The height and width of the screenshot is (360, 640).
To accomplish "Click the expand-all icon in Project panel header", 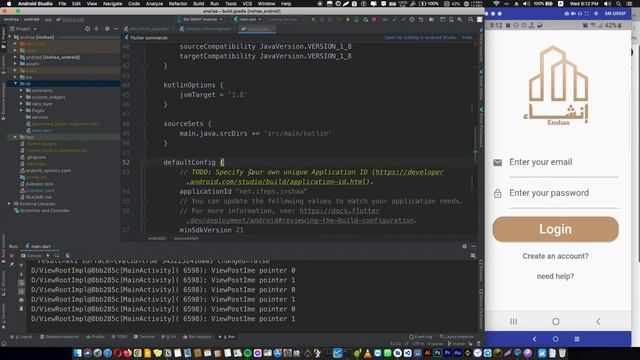I will [96, 29].
